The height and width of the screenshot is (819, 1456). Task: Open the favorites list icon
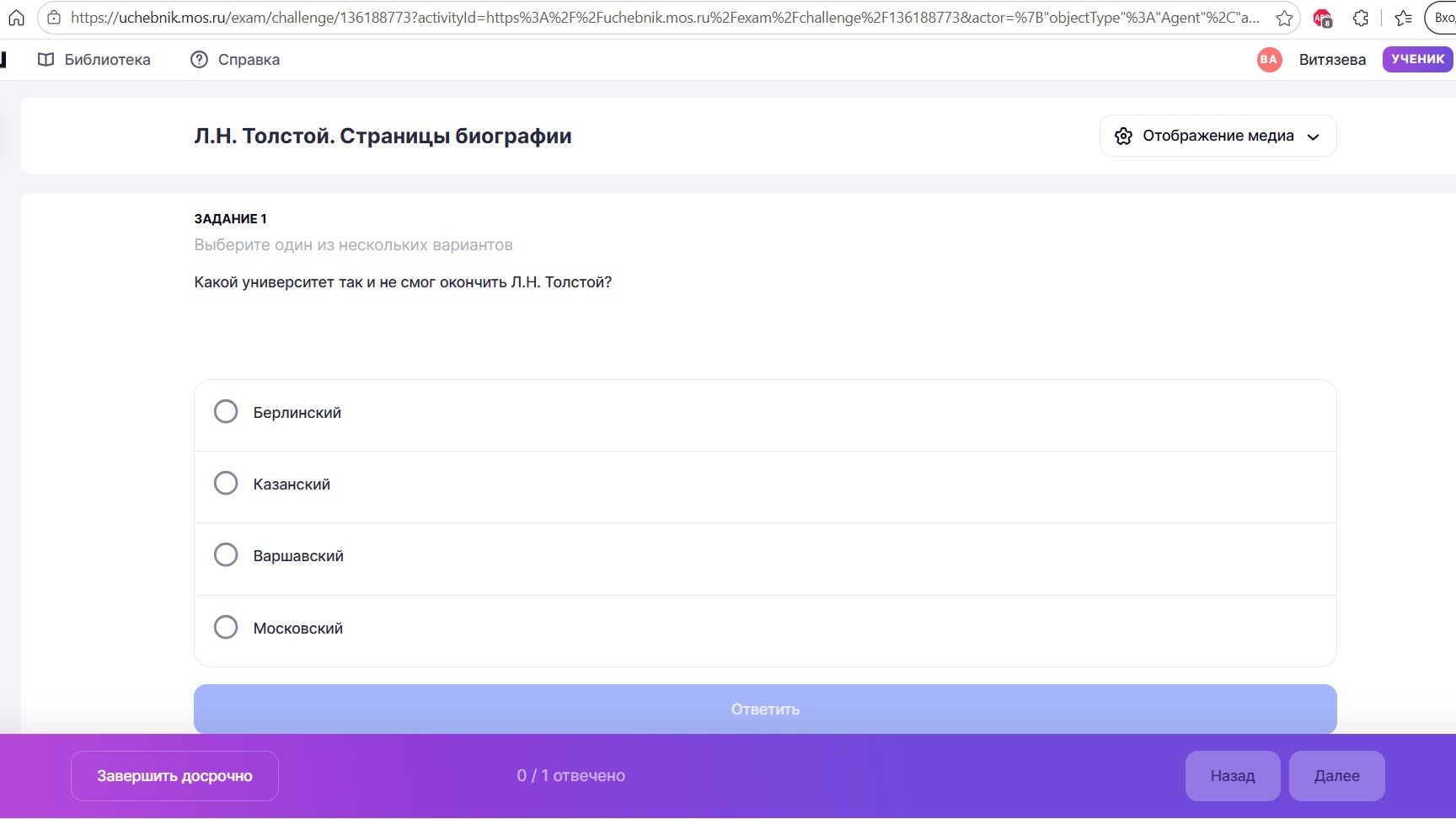1403,18
